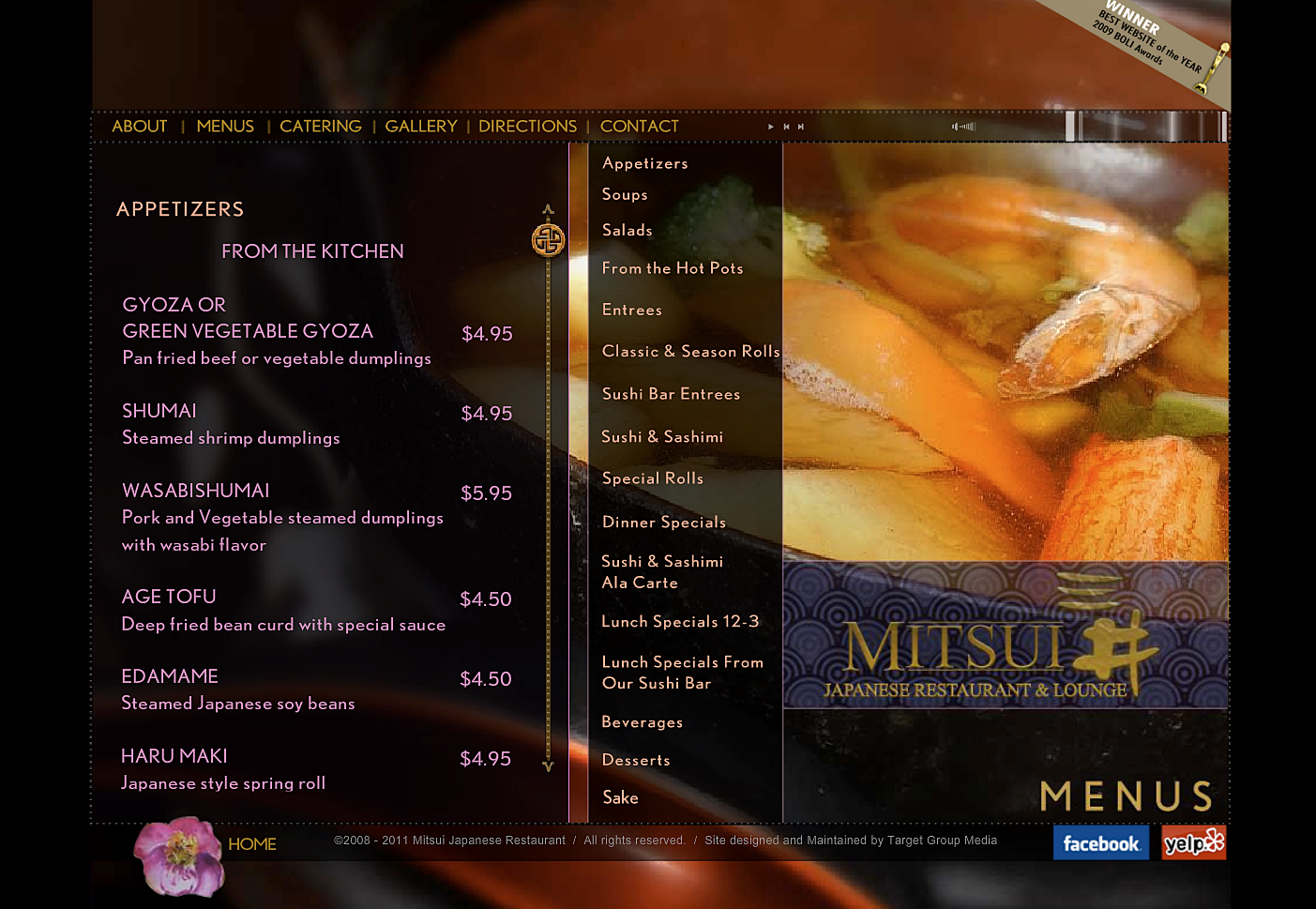The height and width of the screenshot is (909, 1316).
Task: Open the Entrees menu category
Action: (632, 310)
